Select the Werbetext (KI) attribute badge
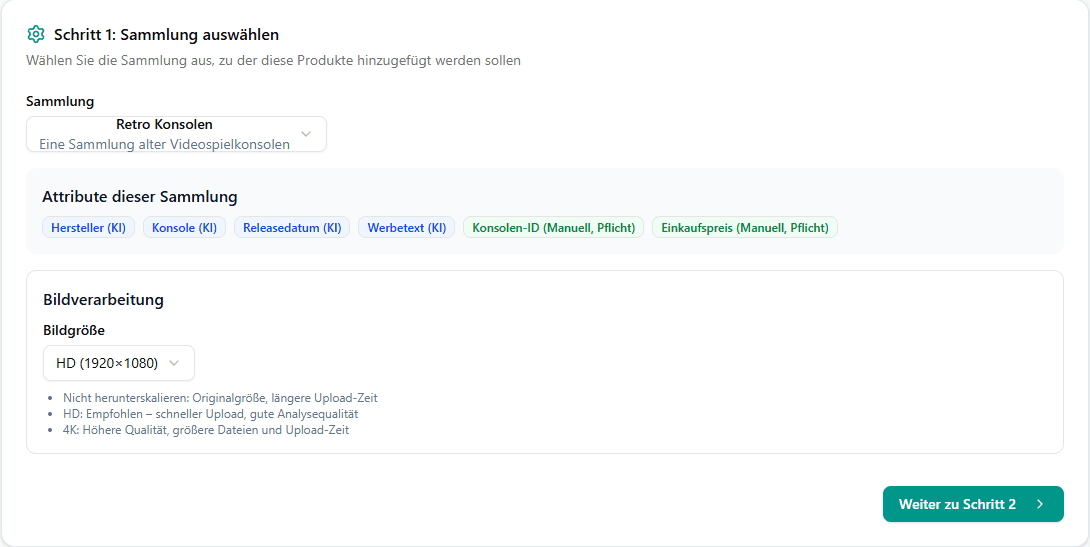 tap(406, 228)
